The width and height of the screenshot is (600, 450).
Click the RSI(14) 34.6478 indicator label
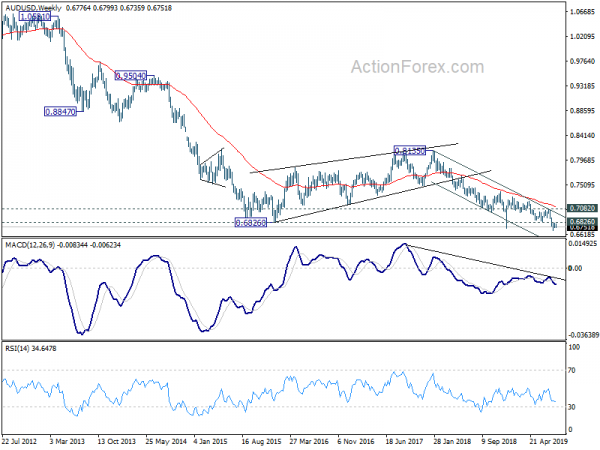coord(31,349)
